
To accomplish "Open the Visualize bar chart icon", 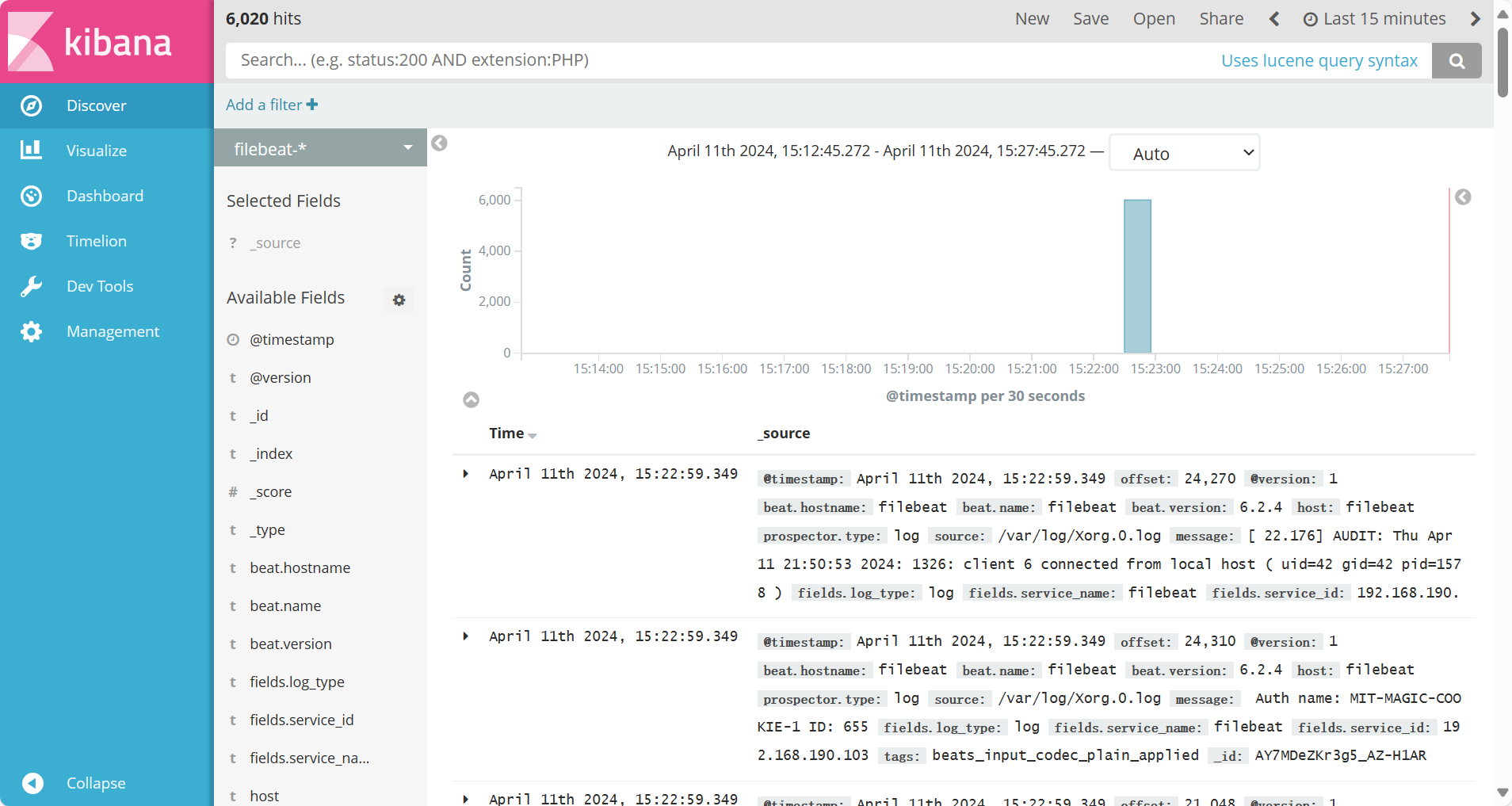I will click(x=31, y=150).
